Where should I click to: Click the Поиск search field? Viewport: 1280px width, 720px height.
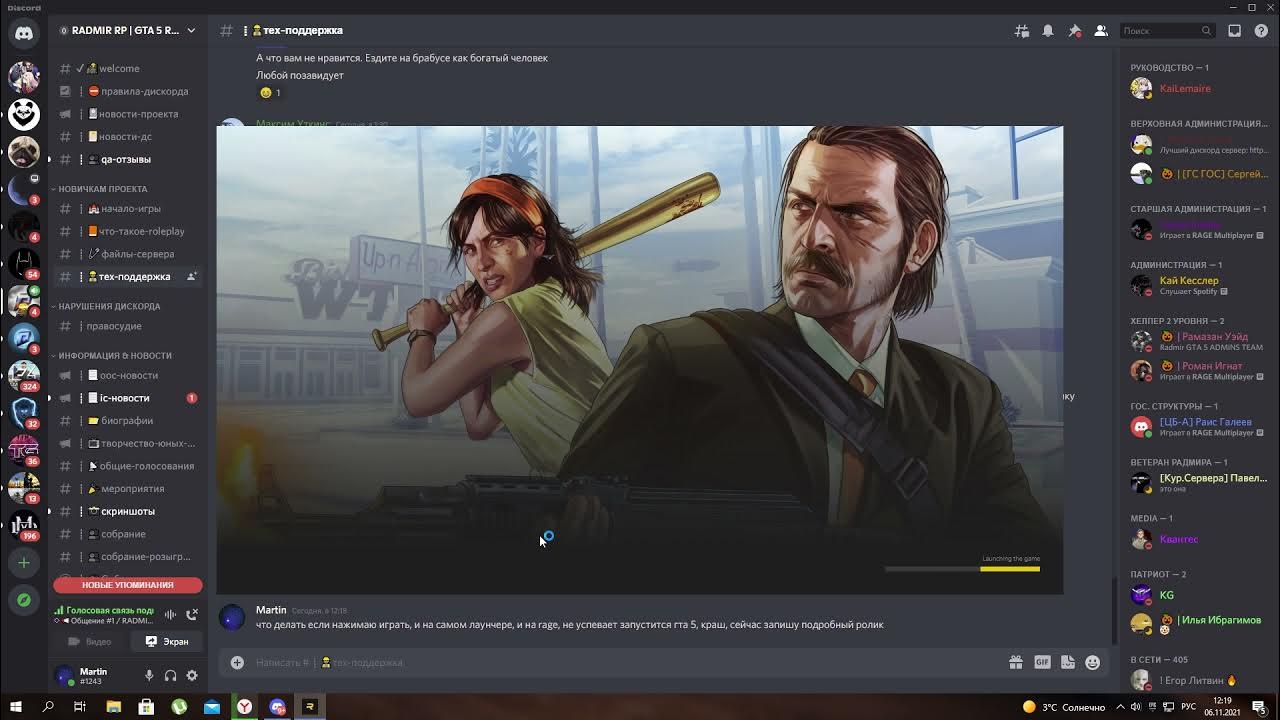point(1167,31)
